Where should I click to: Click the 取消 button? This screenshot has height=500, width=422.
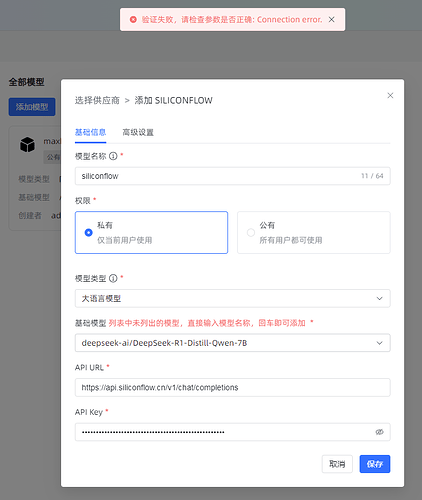337,464
